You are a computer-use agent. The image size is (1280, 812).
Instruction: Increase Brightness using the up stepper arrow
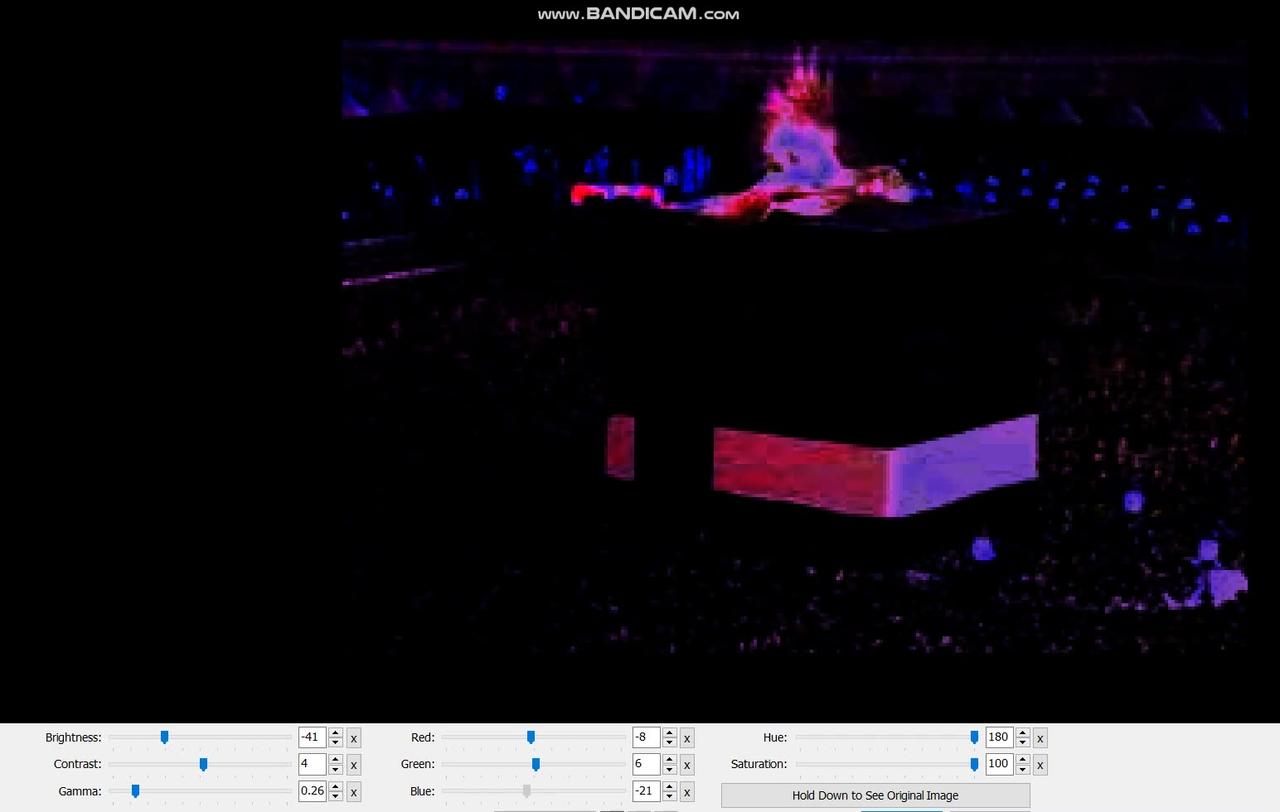tap(336, 733)
